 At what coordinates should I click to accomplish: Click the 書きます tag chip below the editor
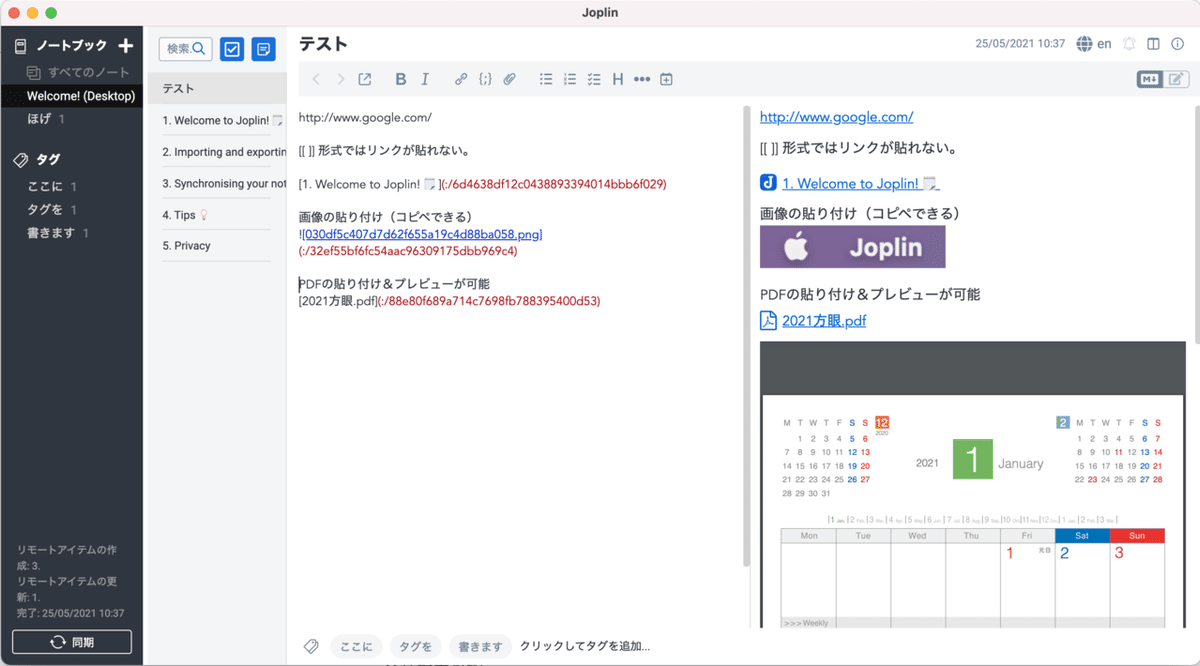pyautogui.click(x=480, y=646)
